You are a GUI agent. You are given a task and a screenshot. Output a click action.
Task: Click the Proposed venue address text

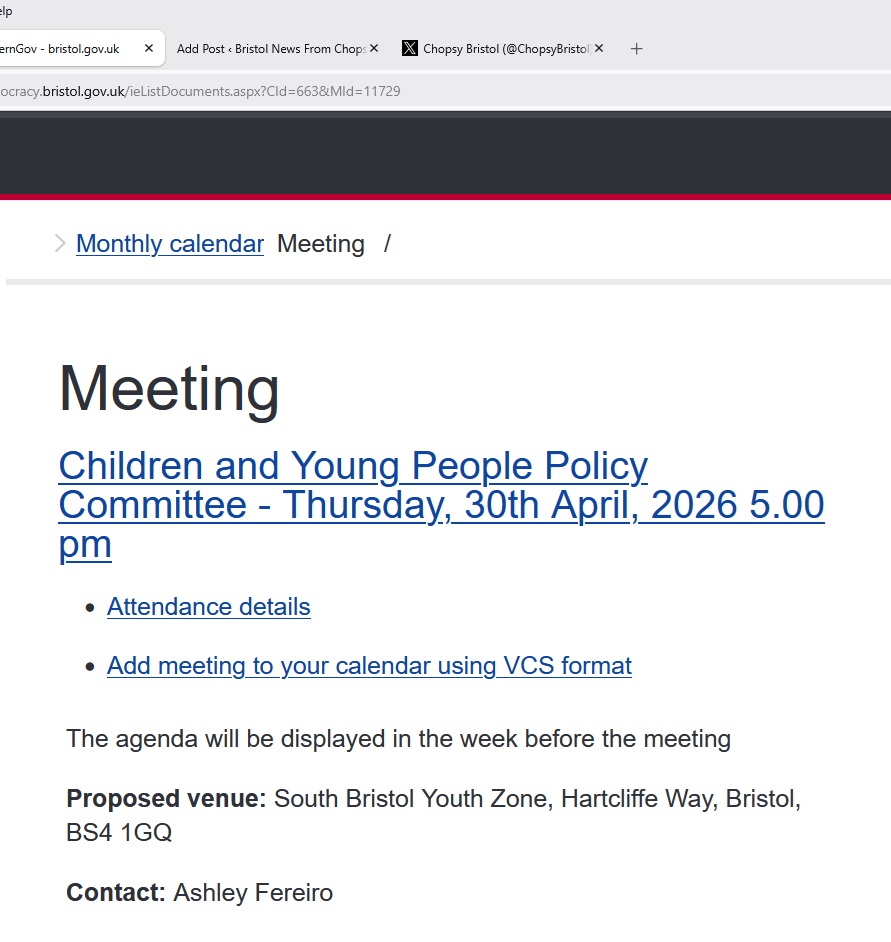pyautogui.click(x=536, y=799)
